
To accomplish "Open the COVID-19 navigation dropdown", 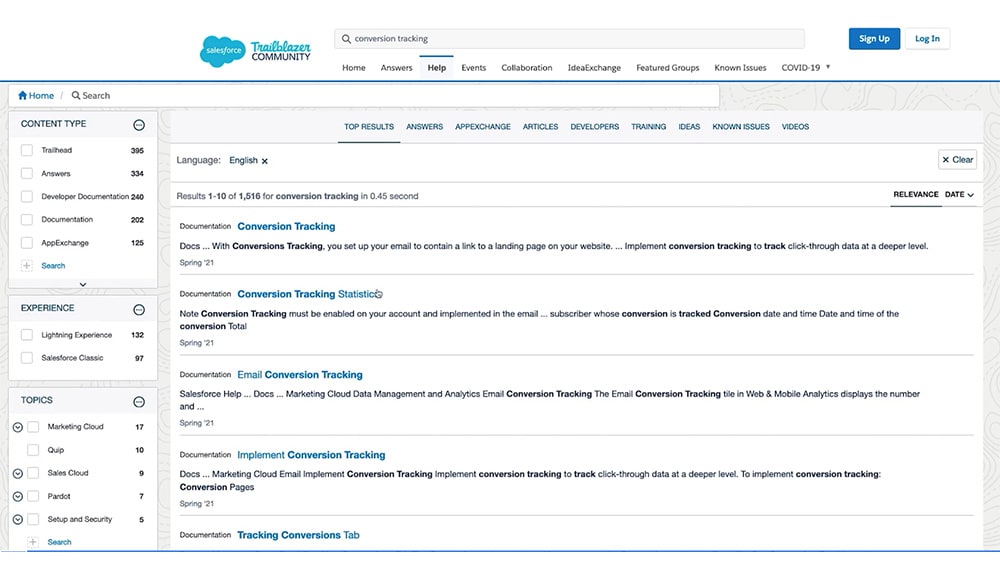I will click(827, 68).
